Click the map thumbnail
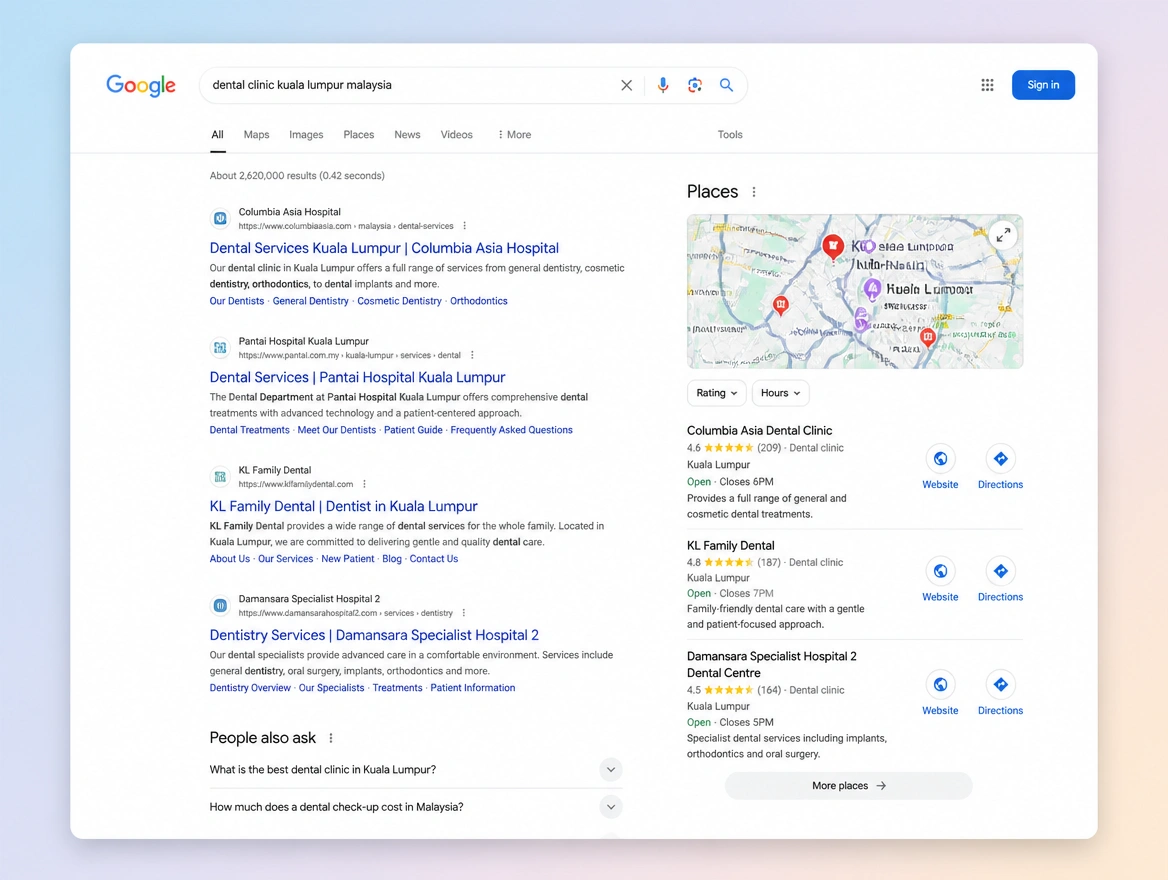 tap(854, 291)
